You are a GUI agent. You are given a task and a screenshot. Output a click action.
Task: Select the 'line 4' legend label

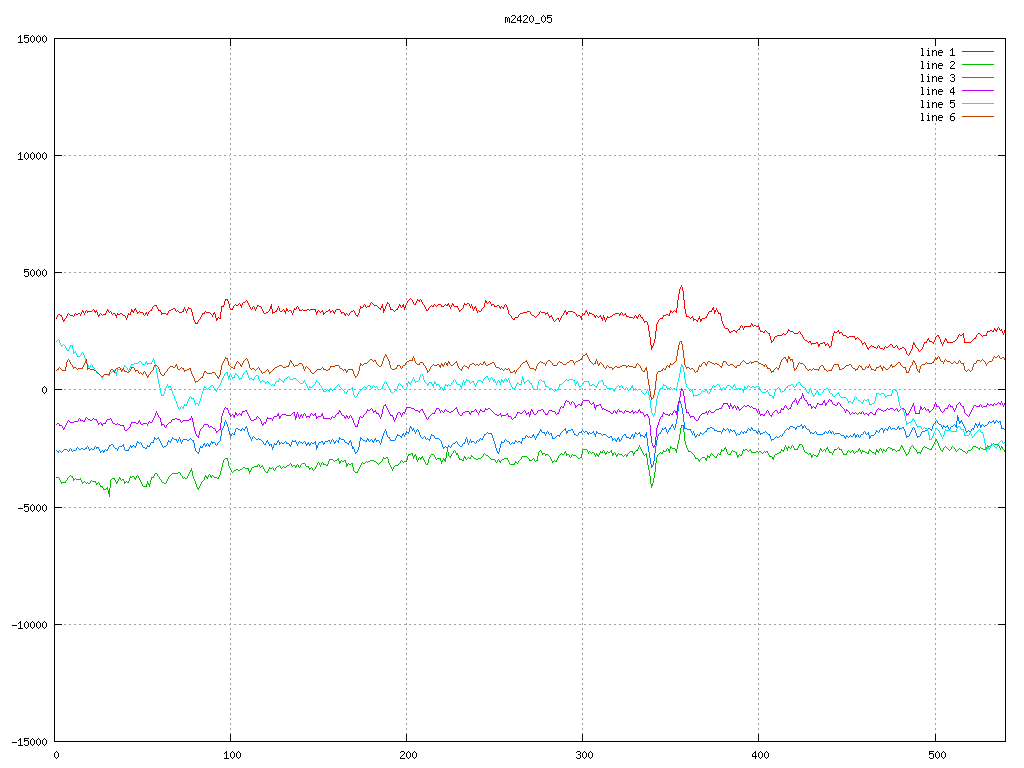click(937, 91)
